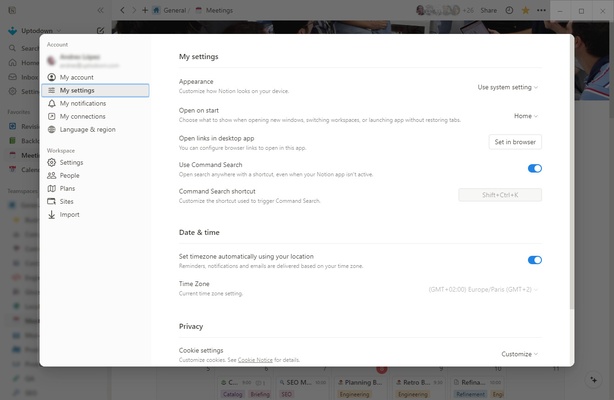Viewport: 614px width, 400px height.
Task: Click the Import download-arrow icon
Action: point(51,215)
